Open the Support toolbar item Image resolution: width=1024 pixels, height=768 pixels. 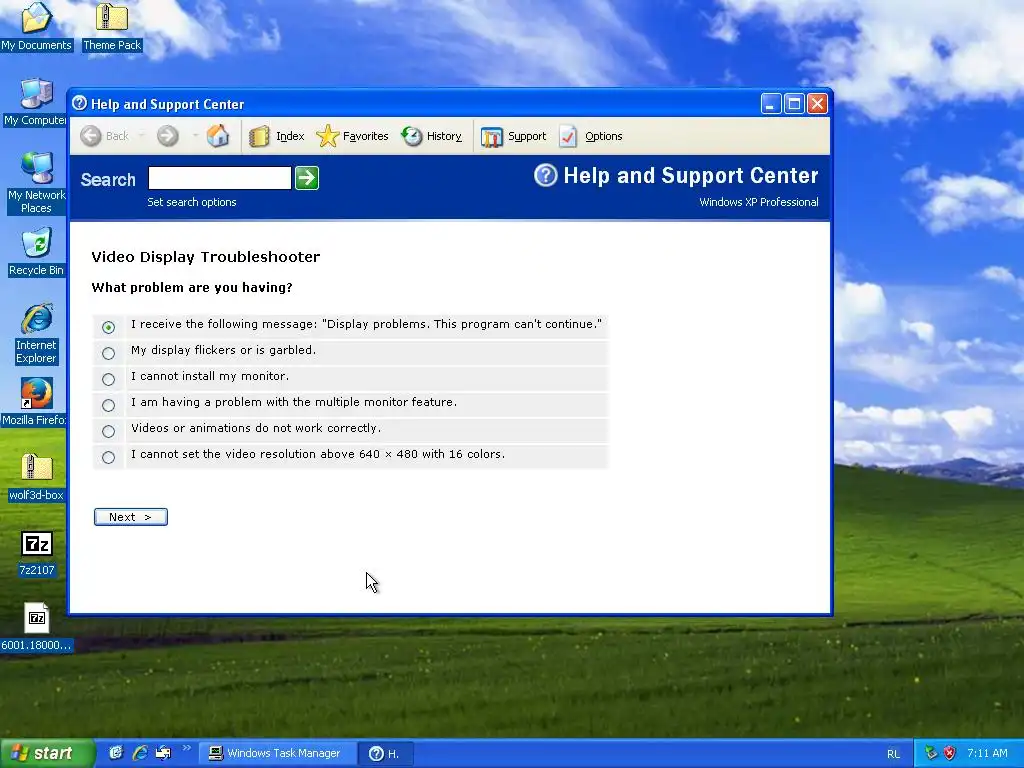pyautogui.click(x=513, y=136)
